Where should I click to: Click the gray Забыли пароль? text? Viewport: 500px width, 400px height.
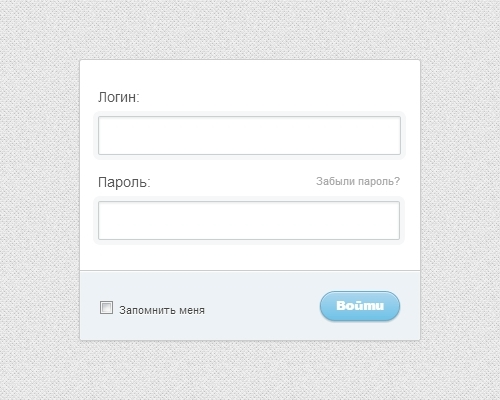pyautogui.click(x=358, y=181)
